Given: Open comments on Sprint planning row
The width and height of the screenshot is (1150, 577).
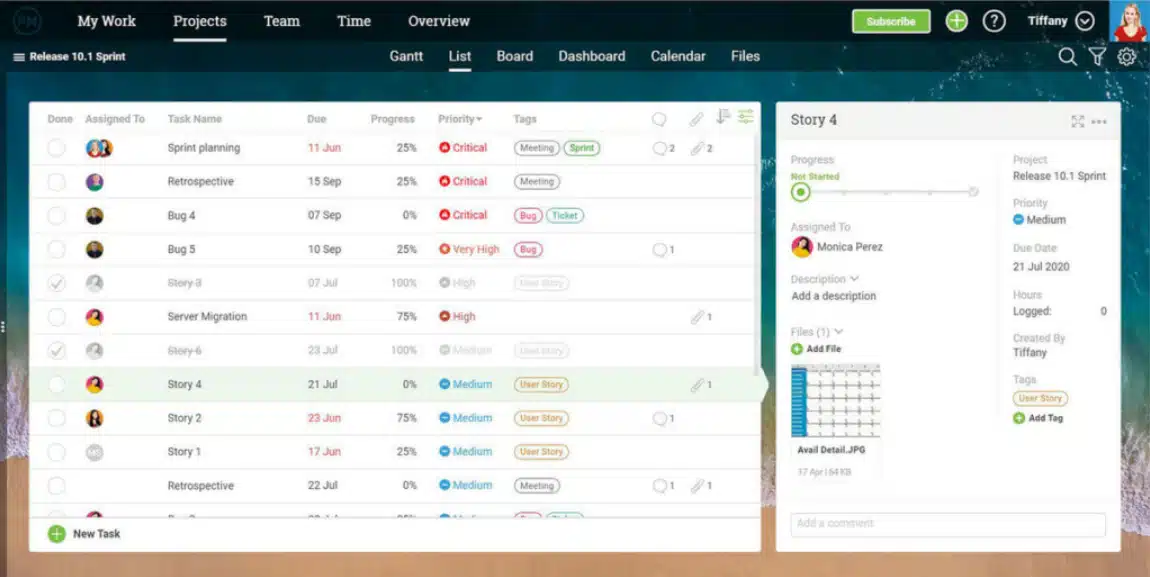Looking at the screenshot, I should pyautogui.click(x=663, y=148).
